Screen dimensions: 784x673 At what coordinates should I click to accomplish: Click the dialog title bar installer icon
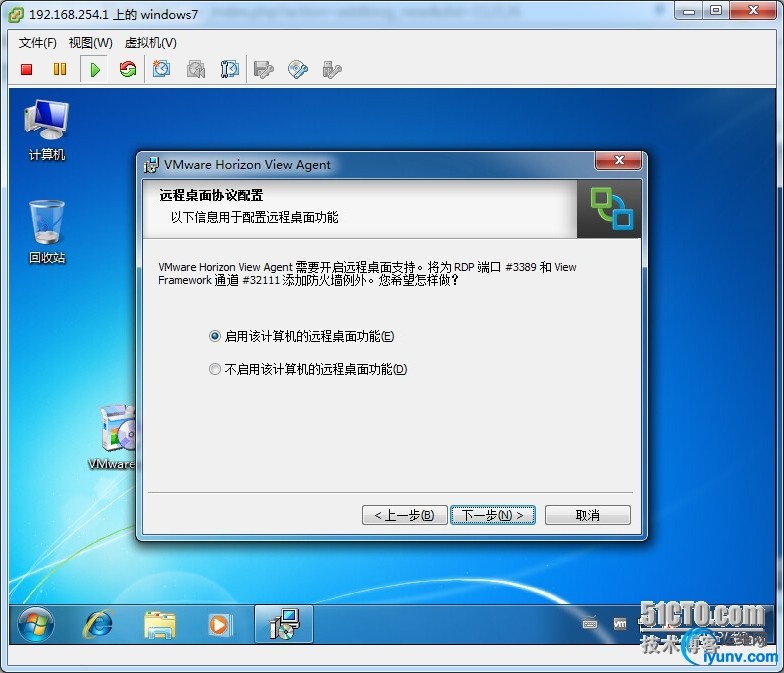(151, 164)
